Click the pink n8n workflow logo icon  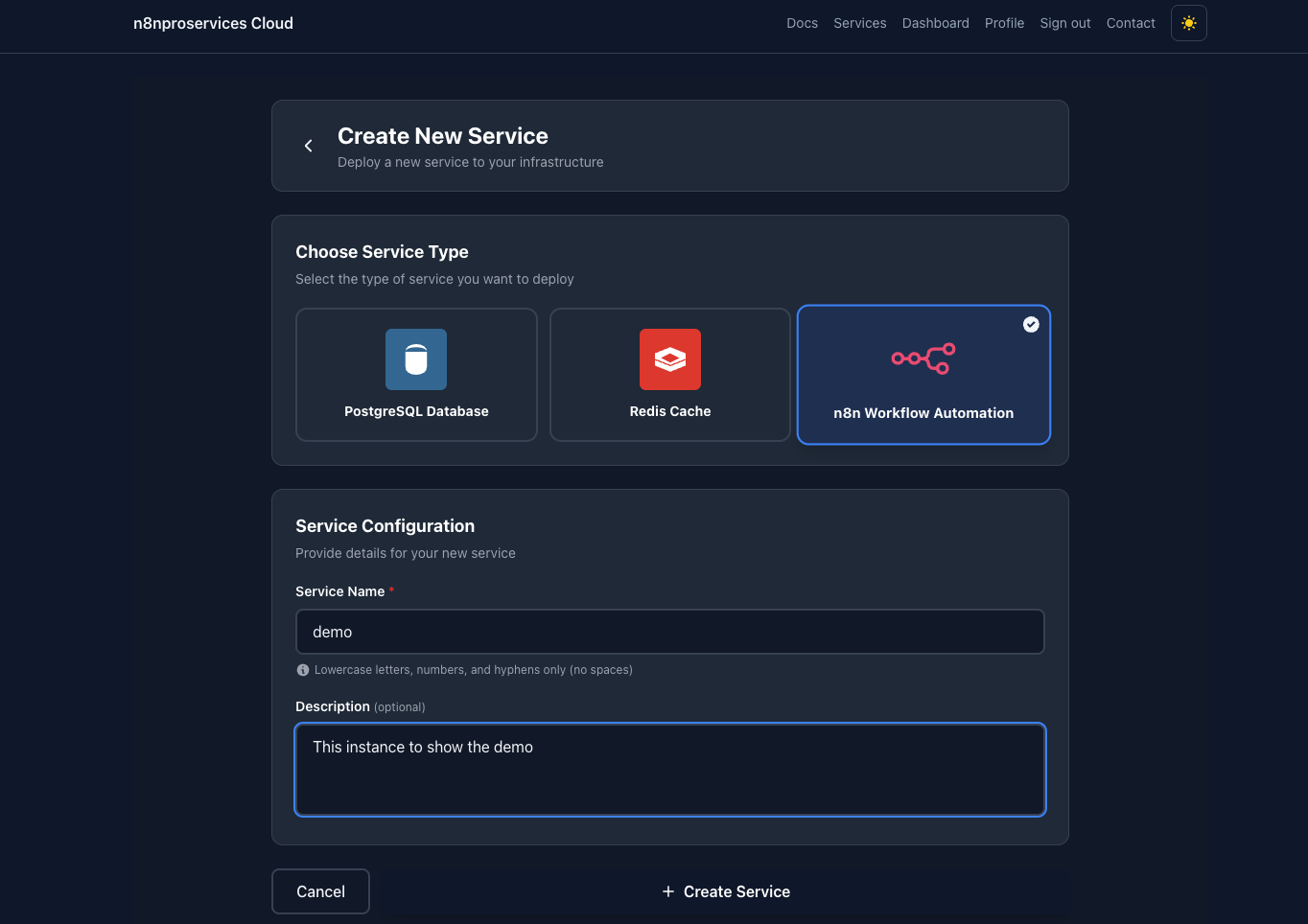(923, 358)
